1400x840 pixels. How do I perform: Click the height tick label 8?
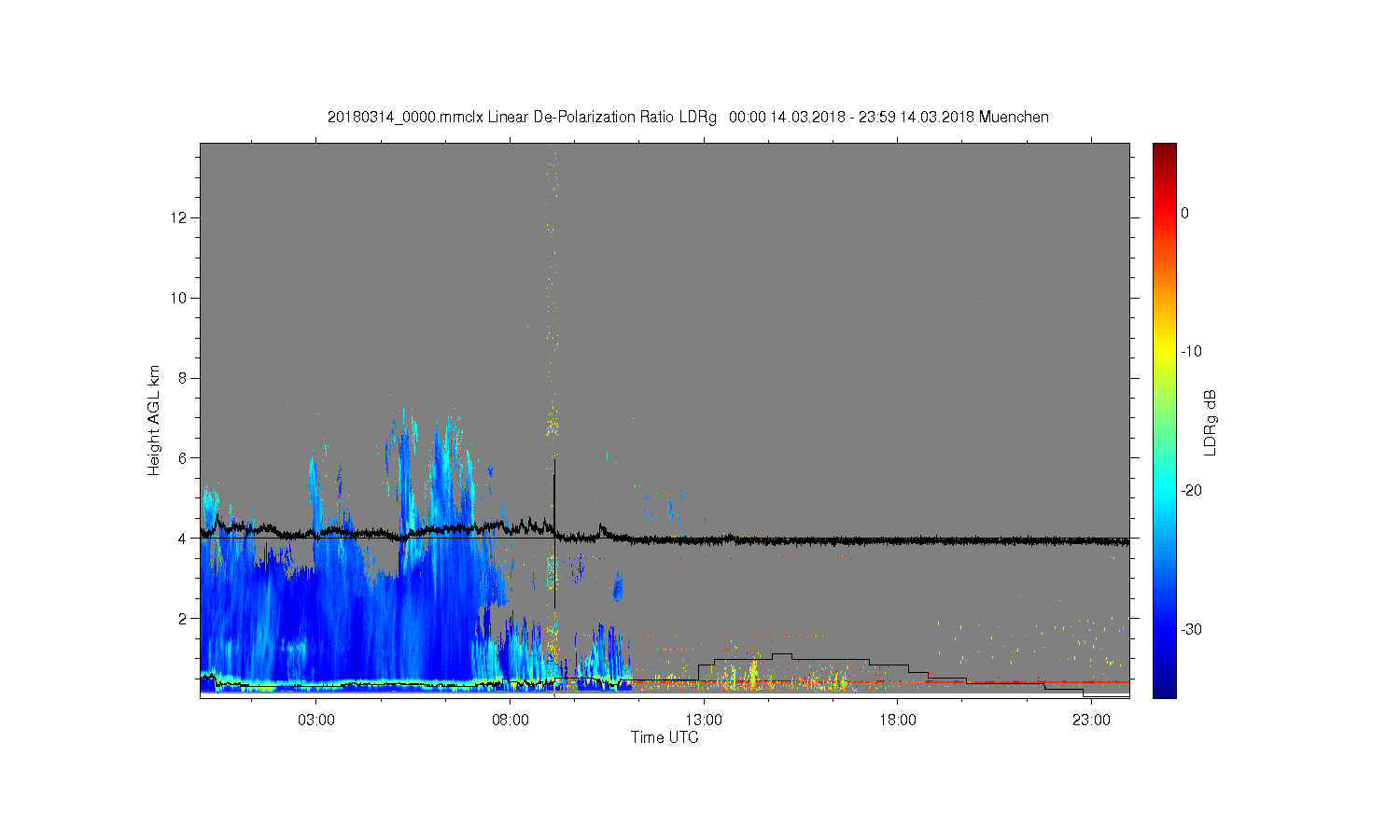click(184, 379)
